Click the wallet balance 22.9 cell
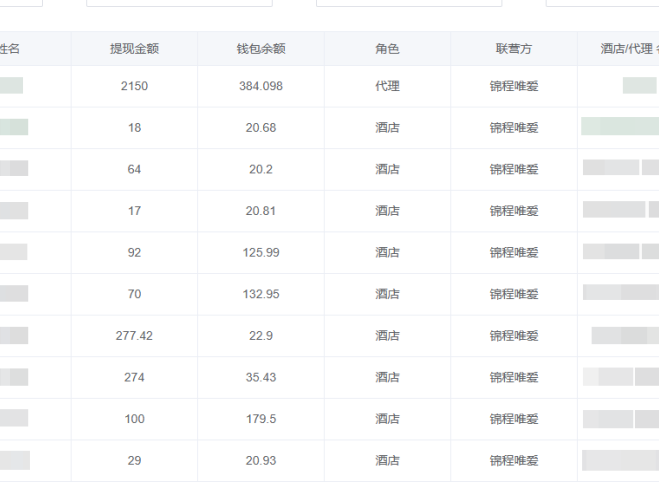Viewport: 659px width, 495px height. click(x=260, y=336)
